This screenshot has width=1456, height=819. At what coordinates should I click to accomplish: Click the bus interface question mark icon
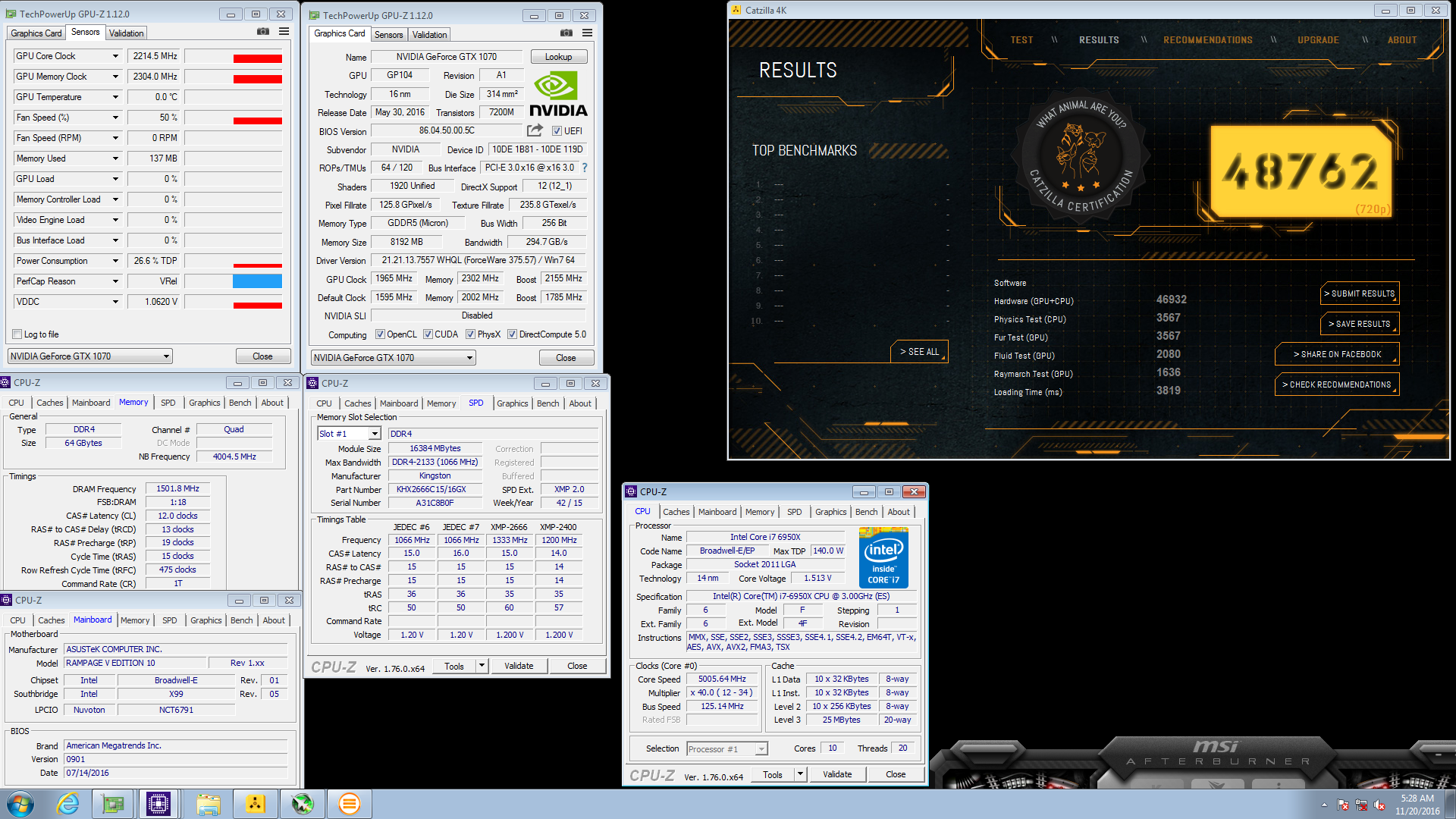(x=585, y=168)
